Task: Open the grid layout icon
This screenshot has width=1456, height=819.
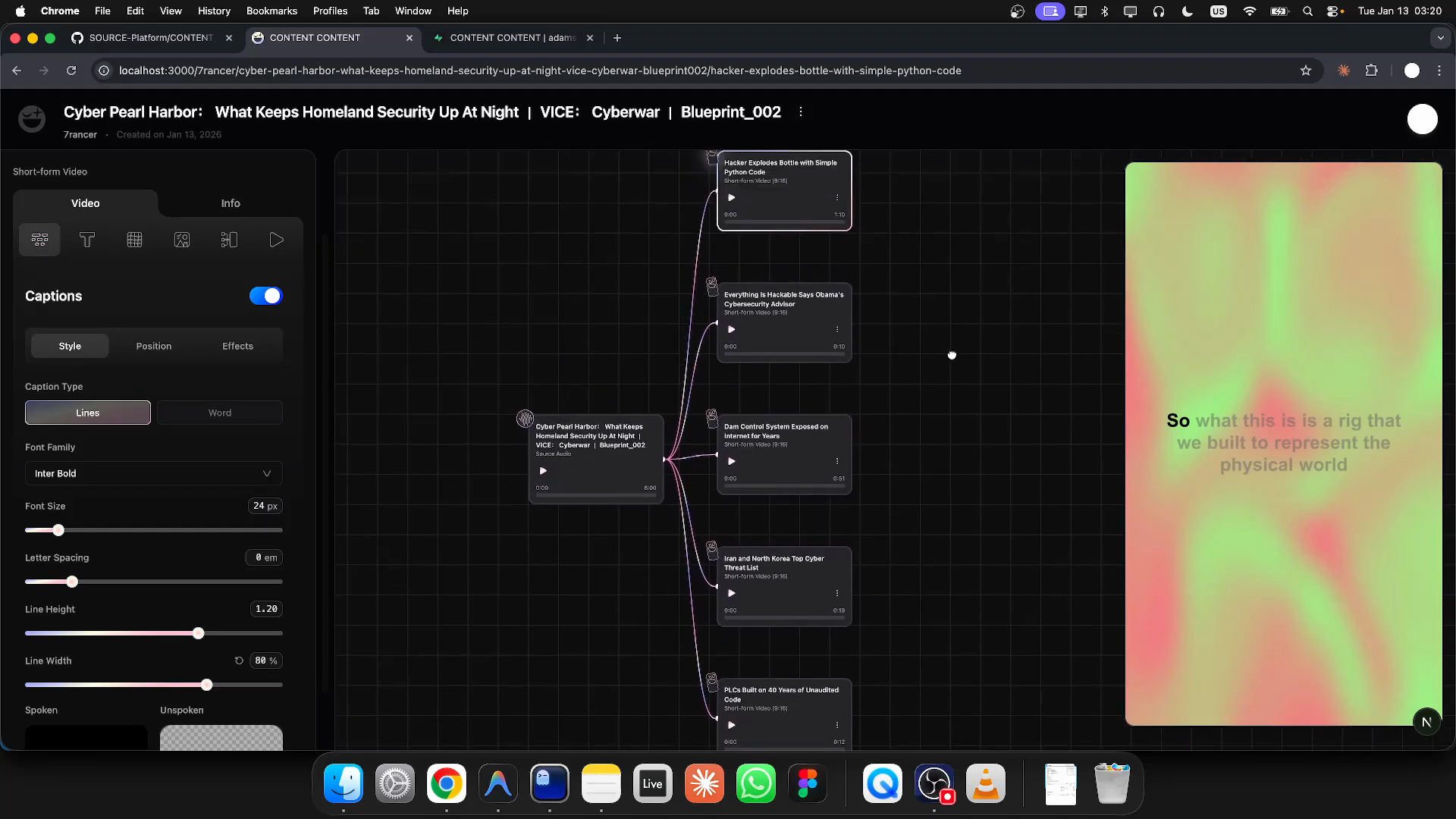Action: (134, 240)
